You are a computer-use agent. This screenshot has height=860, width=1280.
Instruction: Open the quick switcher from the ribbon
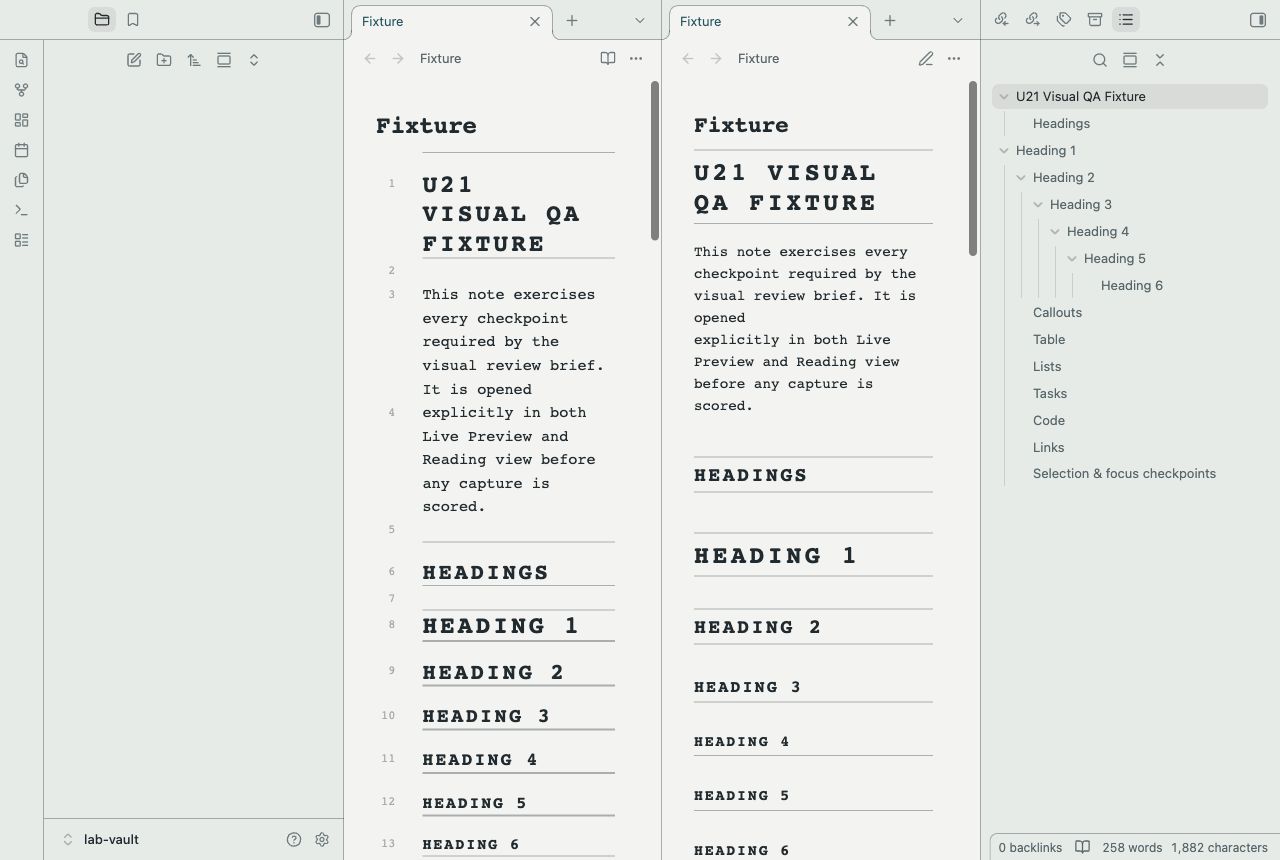21,60
